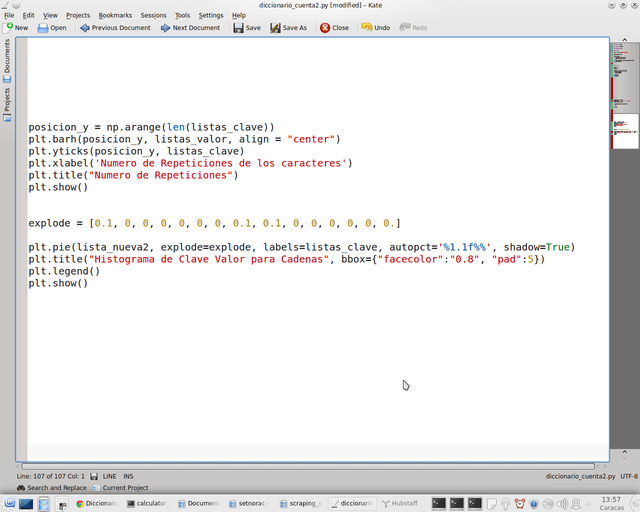Click the explode list assignment line
Viewport: 640px width, 512px height.
pyautogui.click(x=215, y=223)
